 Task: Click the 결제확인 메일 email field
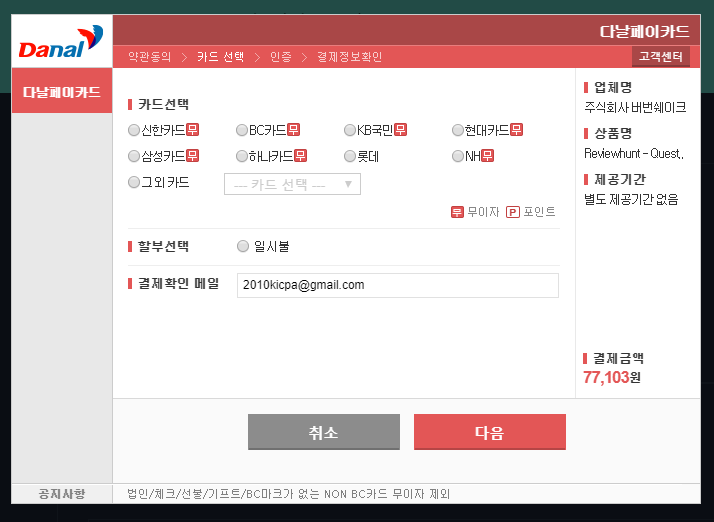398,285
